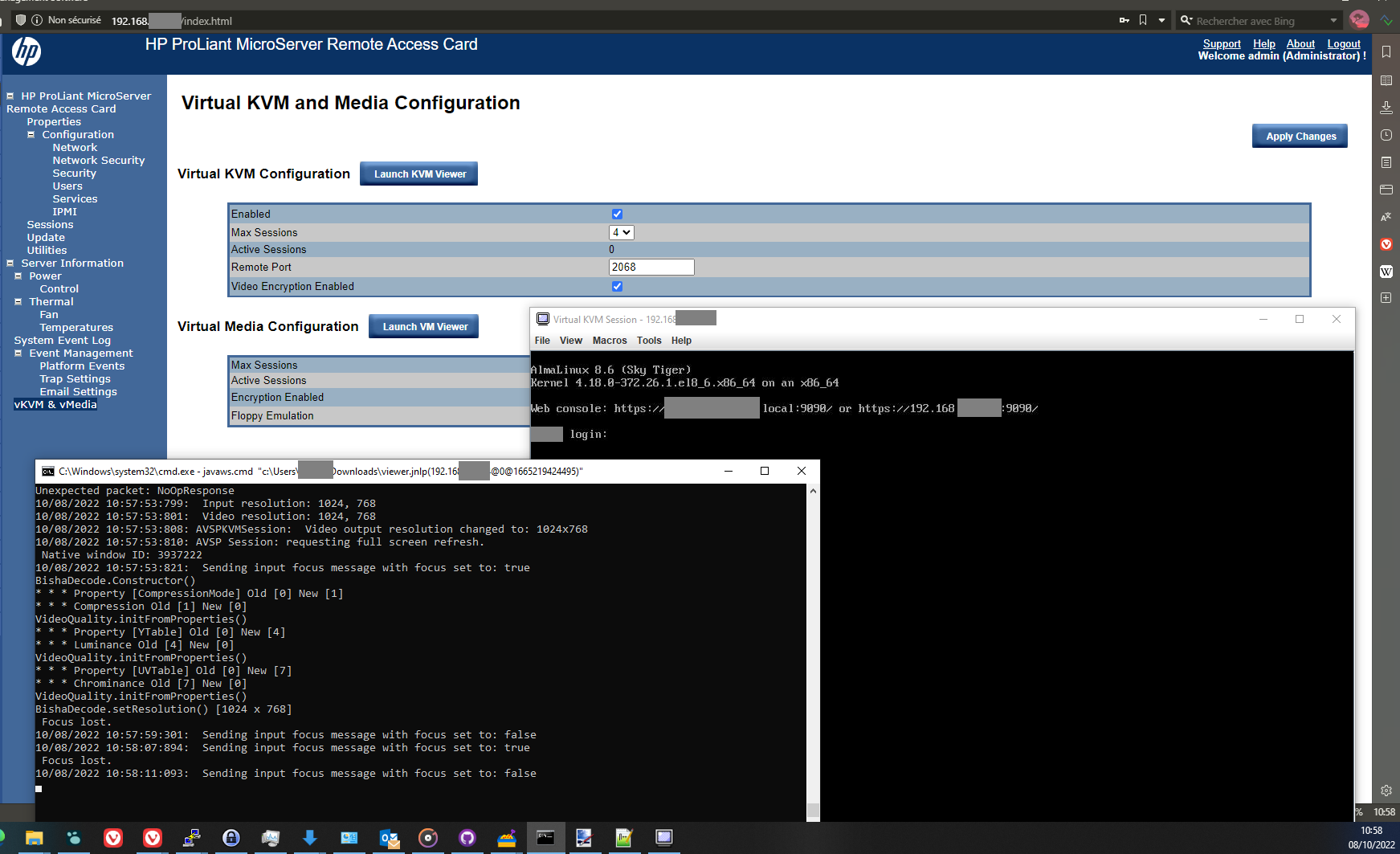The height and width of the screenshot is (854, 1400).
Task: Open Outlook from the taskbar
Action: tap(389, 838)
